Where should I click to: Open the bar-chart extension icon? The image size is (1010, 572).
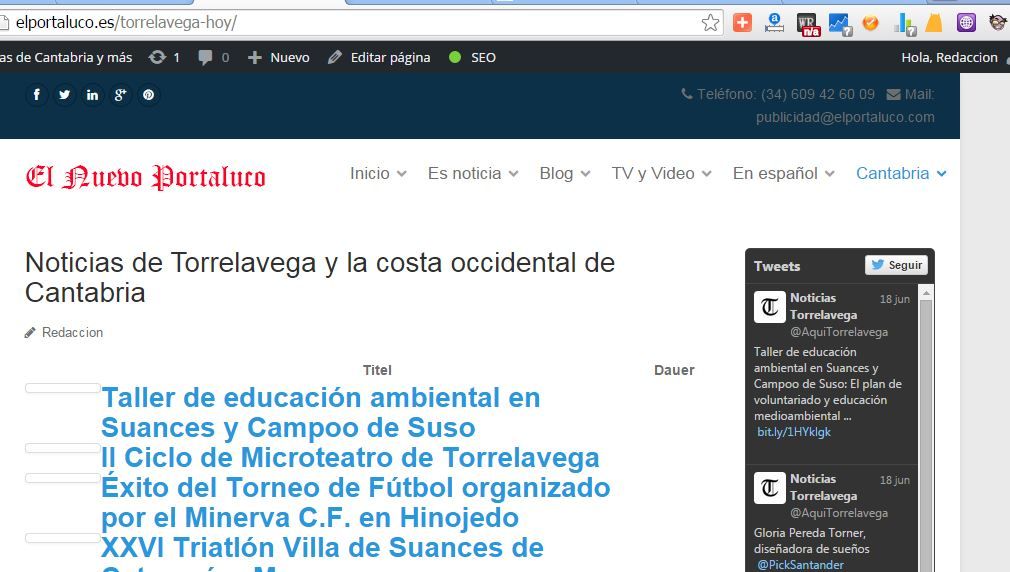pyautogui.click(x=904, y=24)
